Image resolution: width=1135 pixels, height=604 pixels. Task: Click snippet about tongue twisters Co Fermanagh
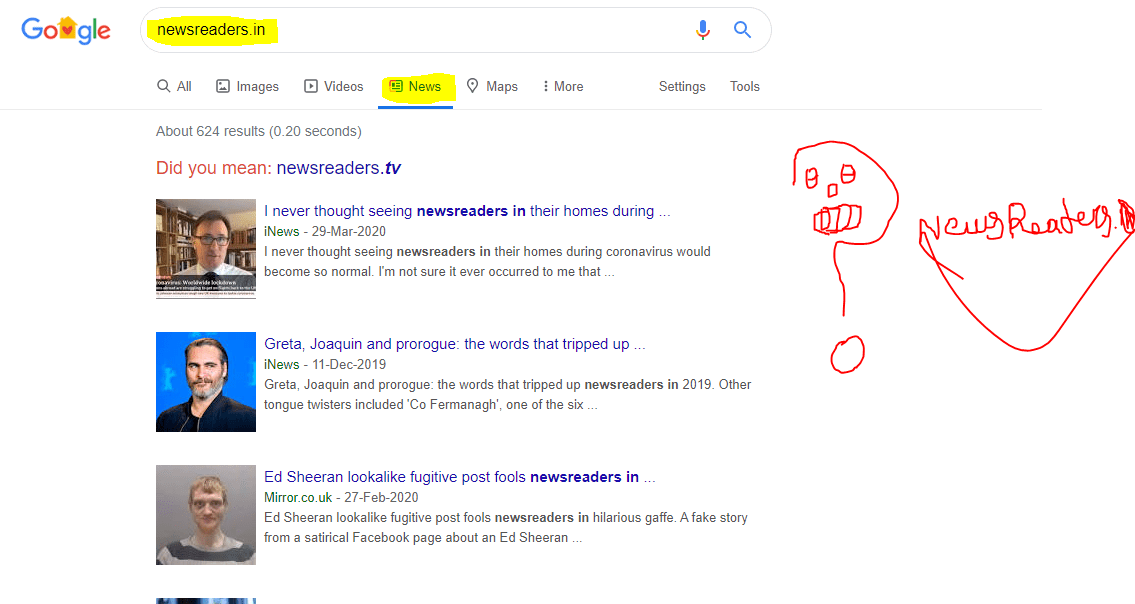(507, 395)
